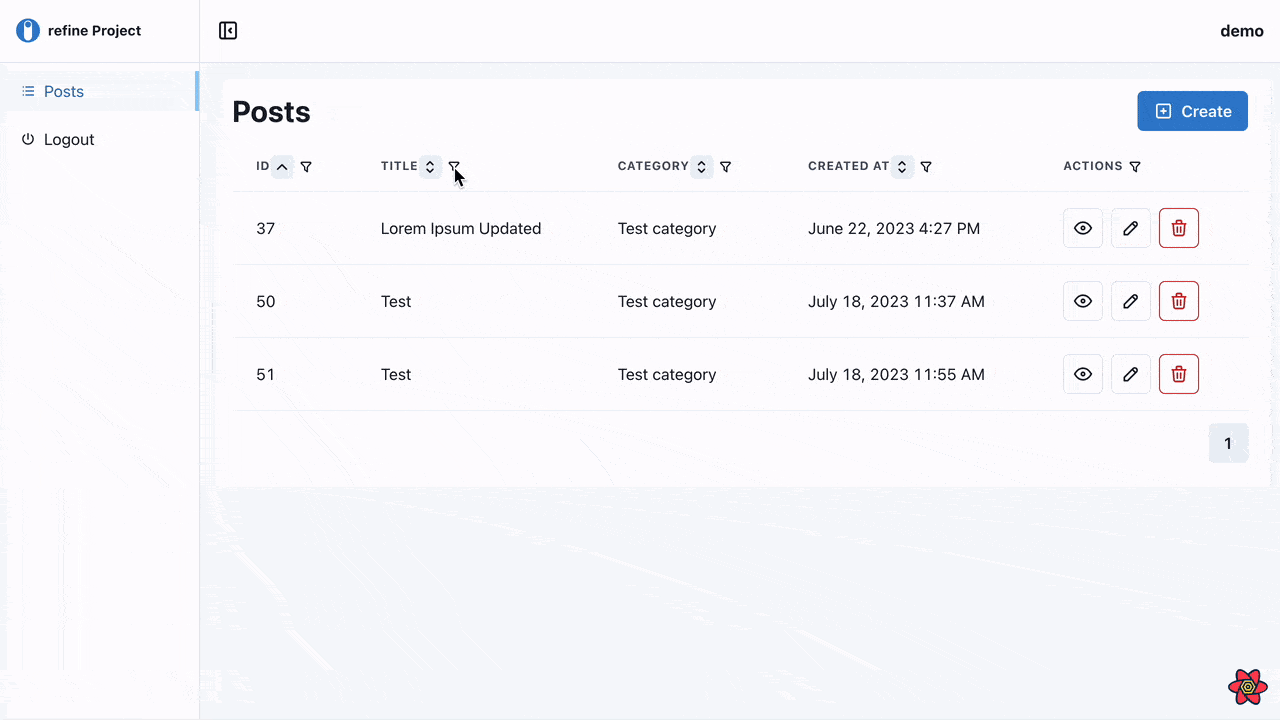
Task: Open the ID column filter
Action: 306,167
